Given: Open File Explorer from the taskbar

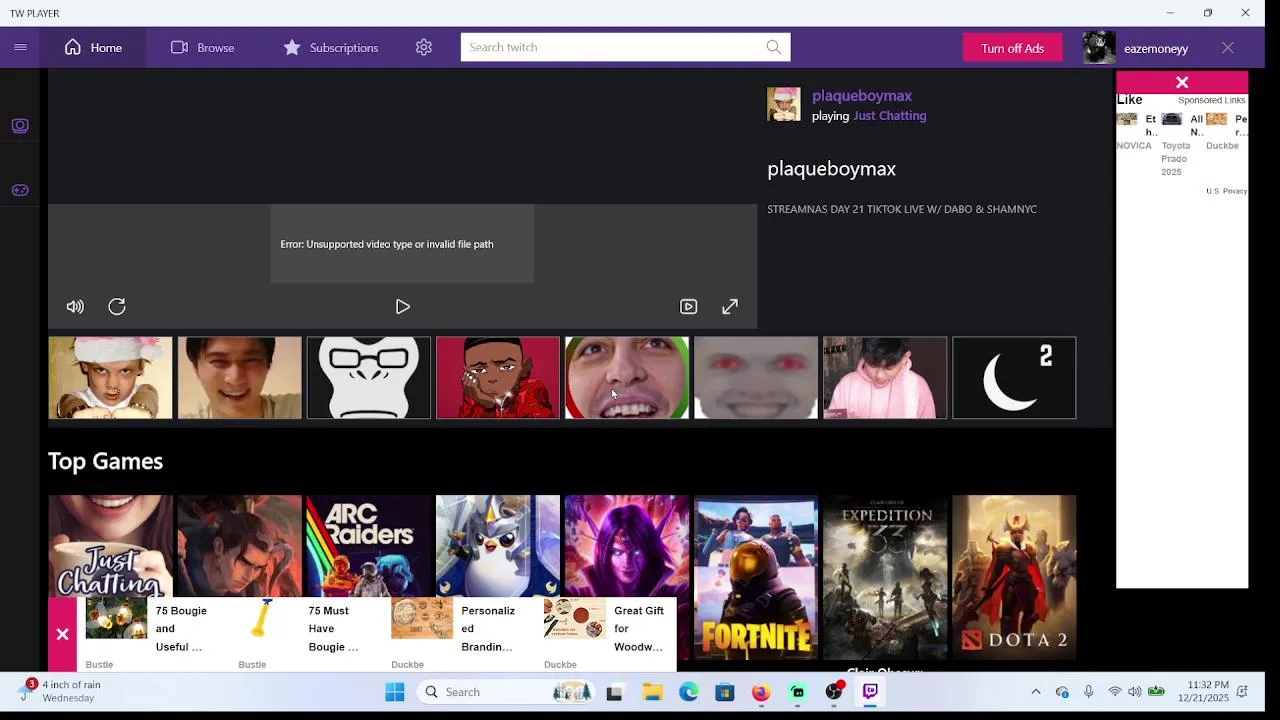Looking at the screenshot, I should click(x=652, y=692).
